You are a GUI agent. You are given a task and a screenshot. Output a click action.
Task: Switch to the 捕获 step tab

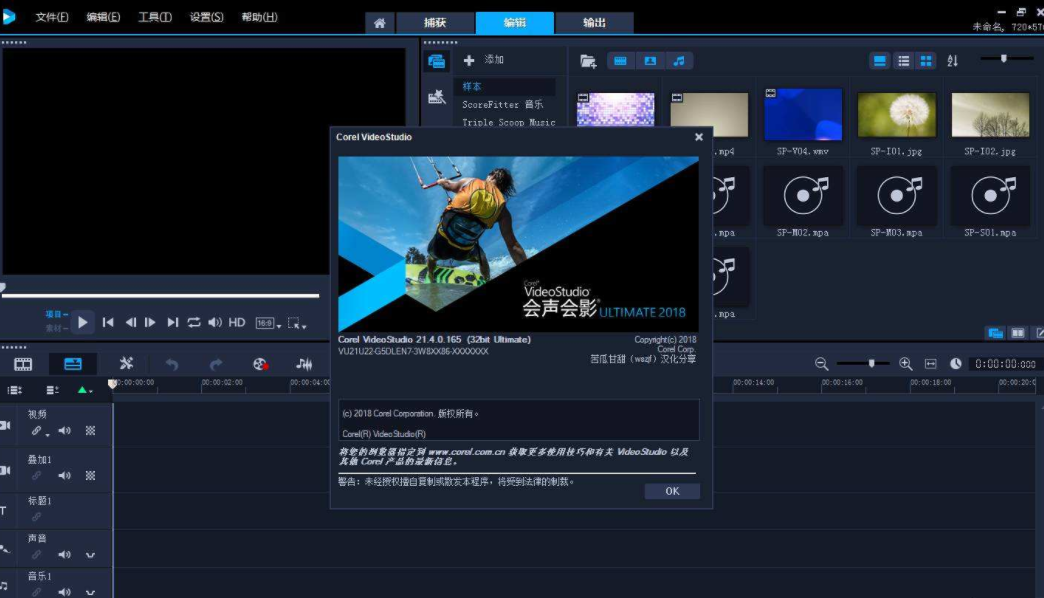[x=435, y=23]
